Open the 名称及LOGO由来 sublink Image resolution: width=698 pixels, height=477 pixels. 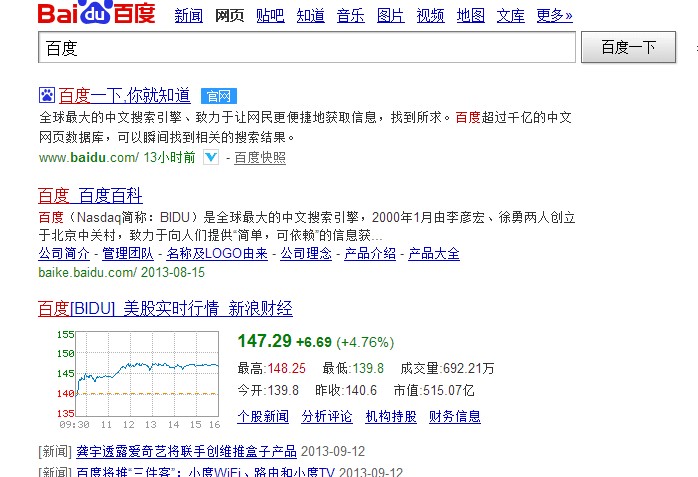click(x=217, y=254)
